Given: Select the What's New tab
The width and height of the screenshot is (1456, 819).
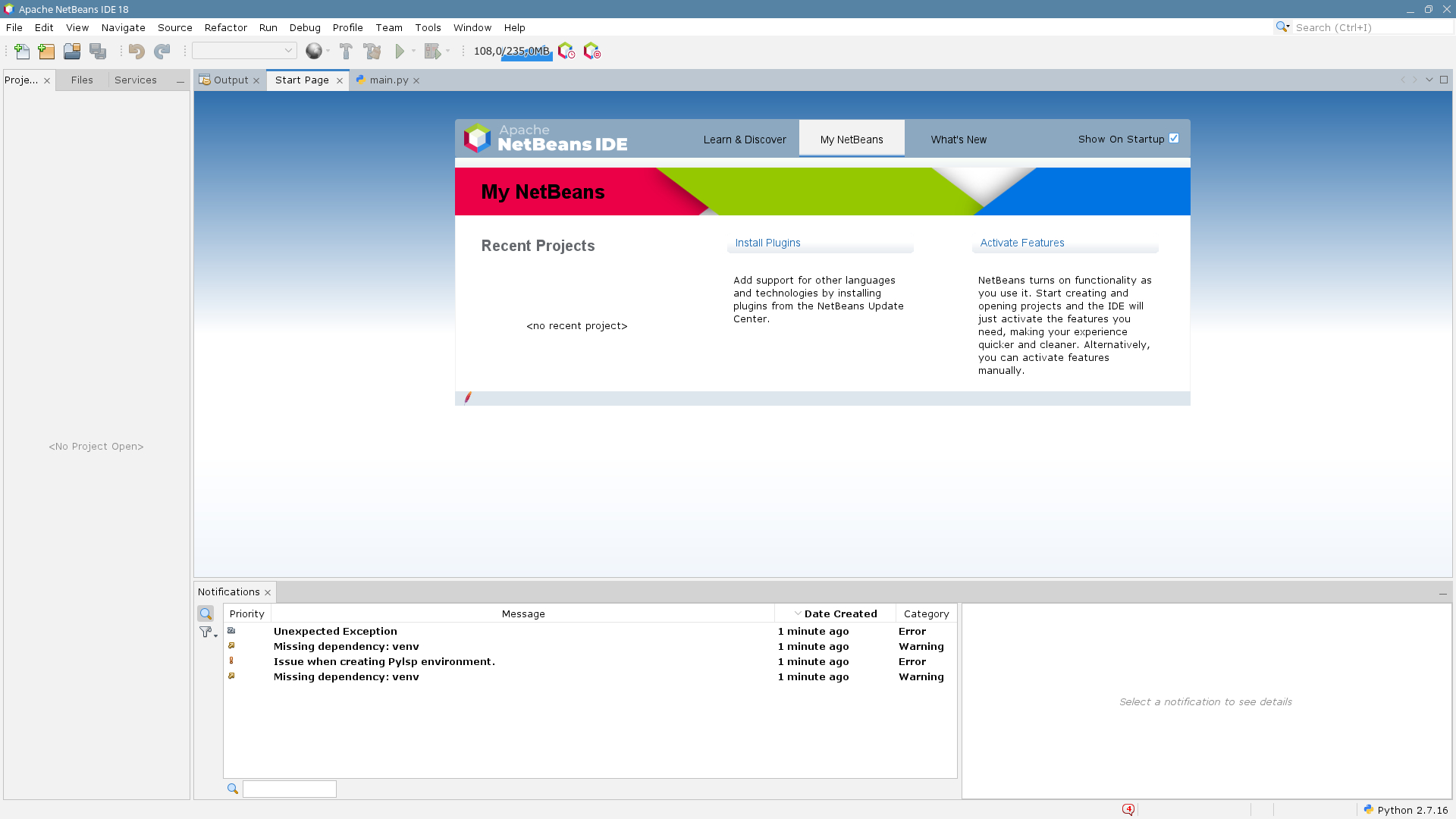Looking at the screenshot, I should click(x=959, y=140).
